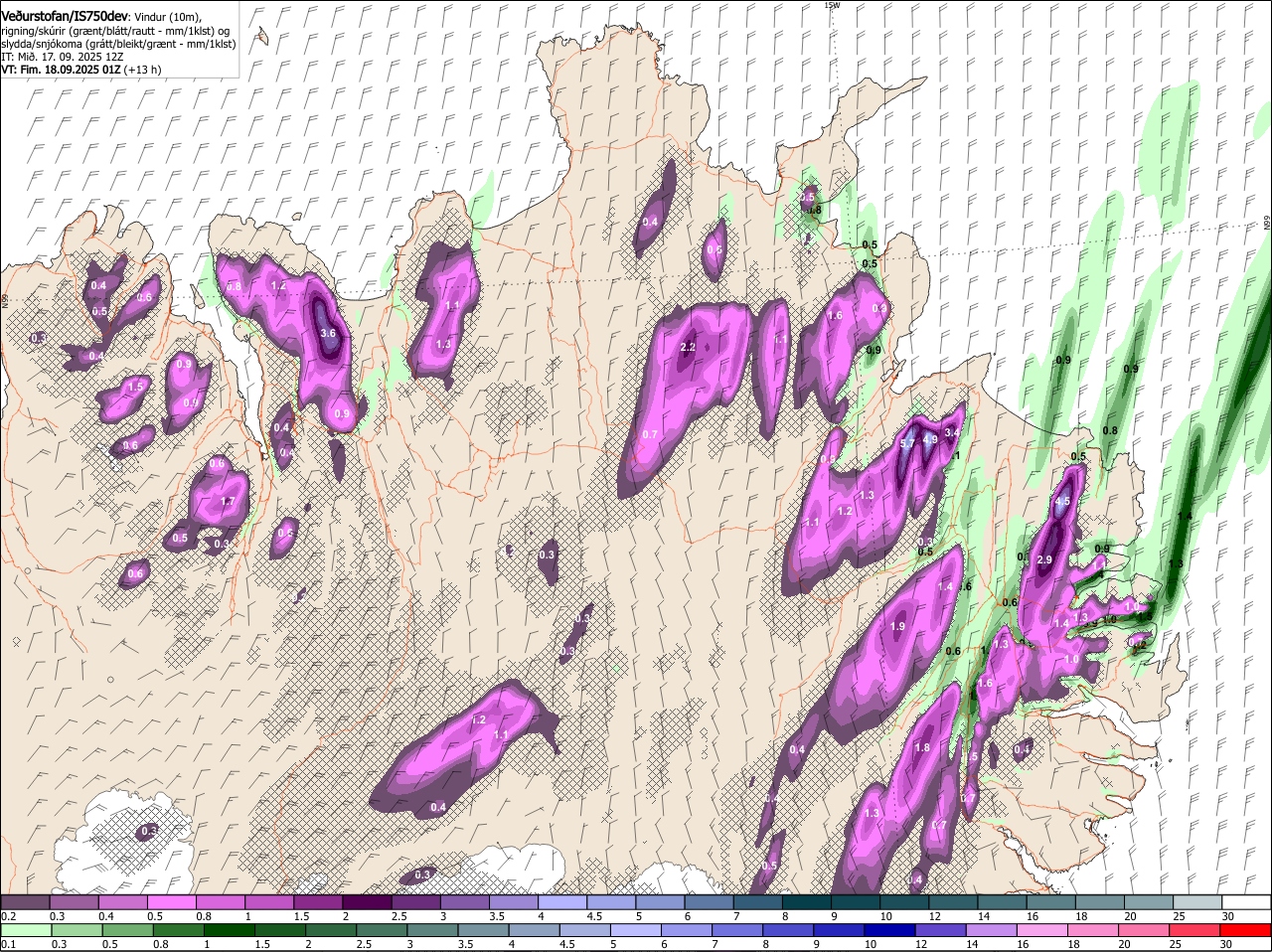The width and height of the screenshot is (1272, 952).
Task: Click the upper legend swatch starting at 0.2
Action: pyautogui.click(x=25, y=902)
